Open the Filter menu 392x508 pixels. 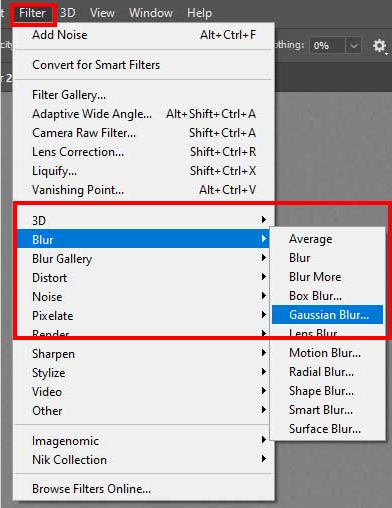[x=32, y=13]
